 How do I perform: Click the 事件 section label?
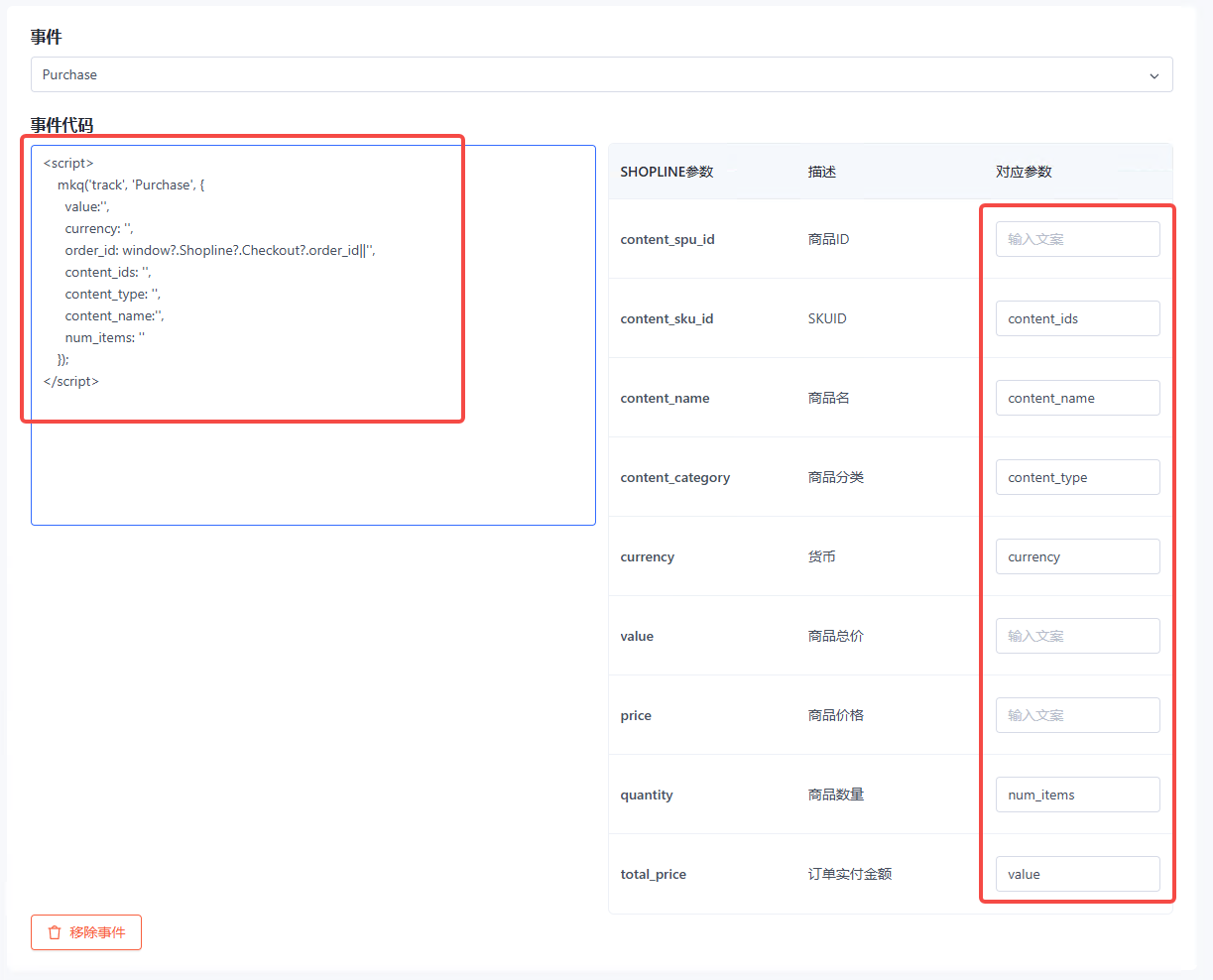click(x=46, y=37)
